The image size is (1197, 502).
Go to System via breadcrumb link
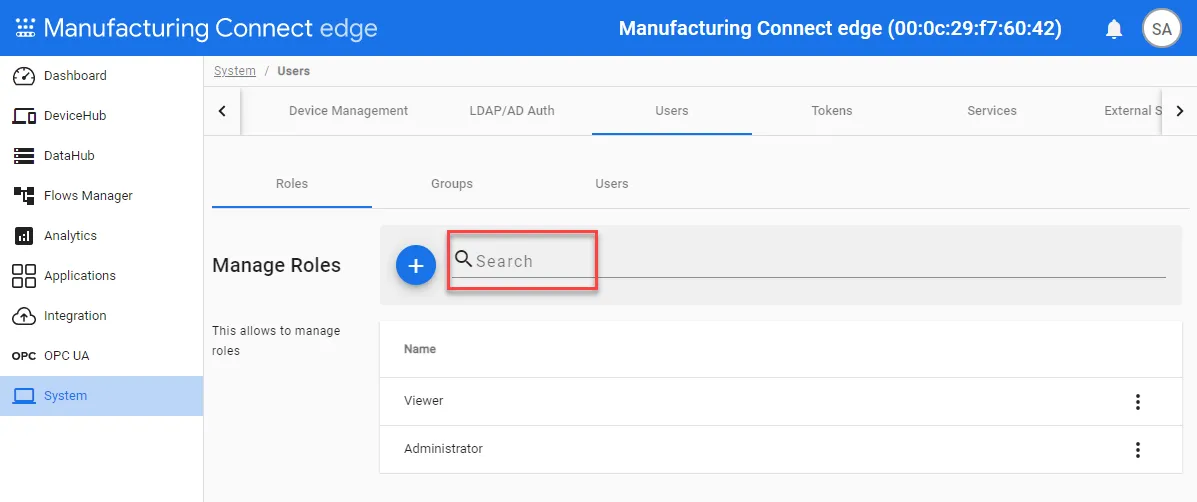point(234,71)
